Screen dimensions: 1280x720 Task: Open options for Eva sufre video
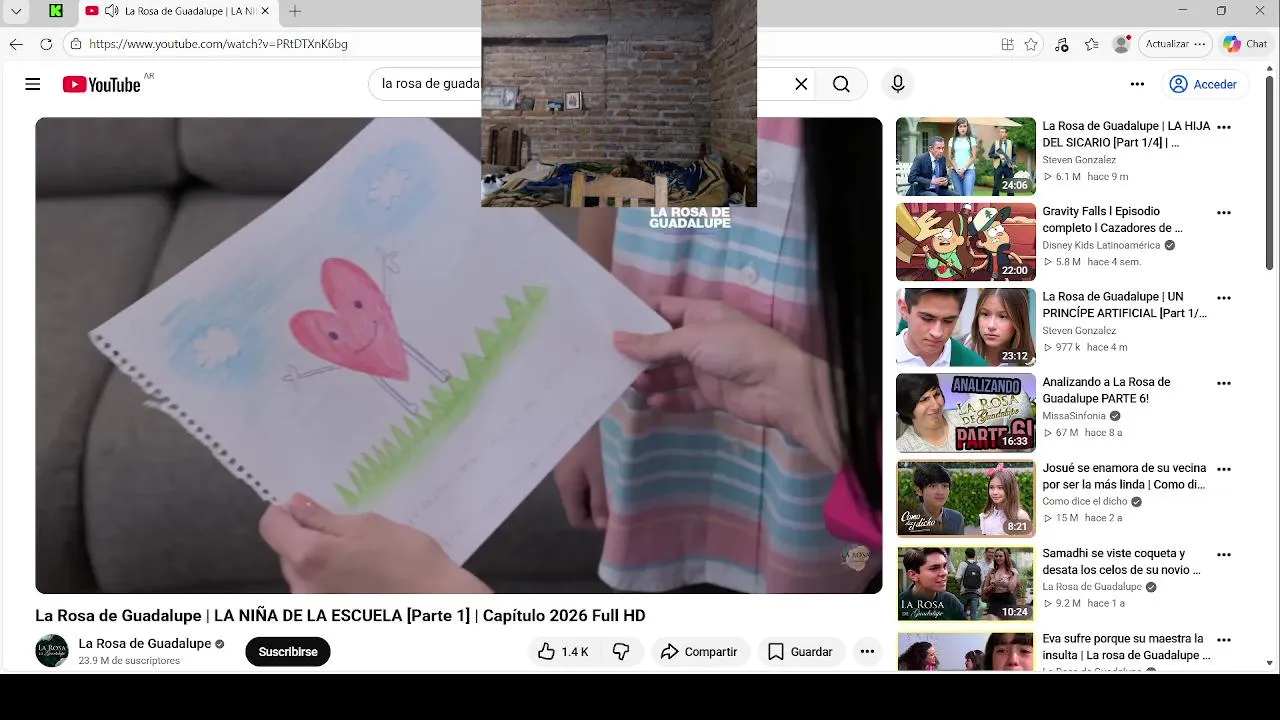click(1224, 639)
